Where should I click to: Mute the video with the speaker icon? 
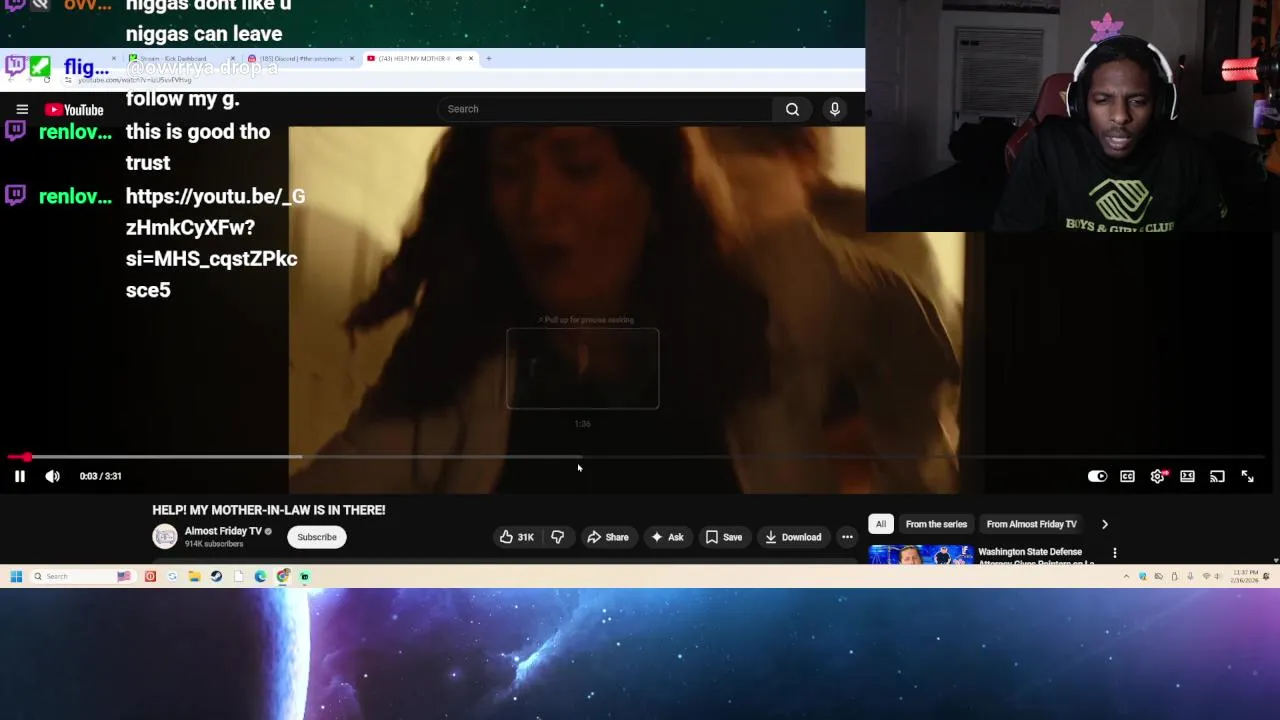click(52, 476)
